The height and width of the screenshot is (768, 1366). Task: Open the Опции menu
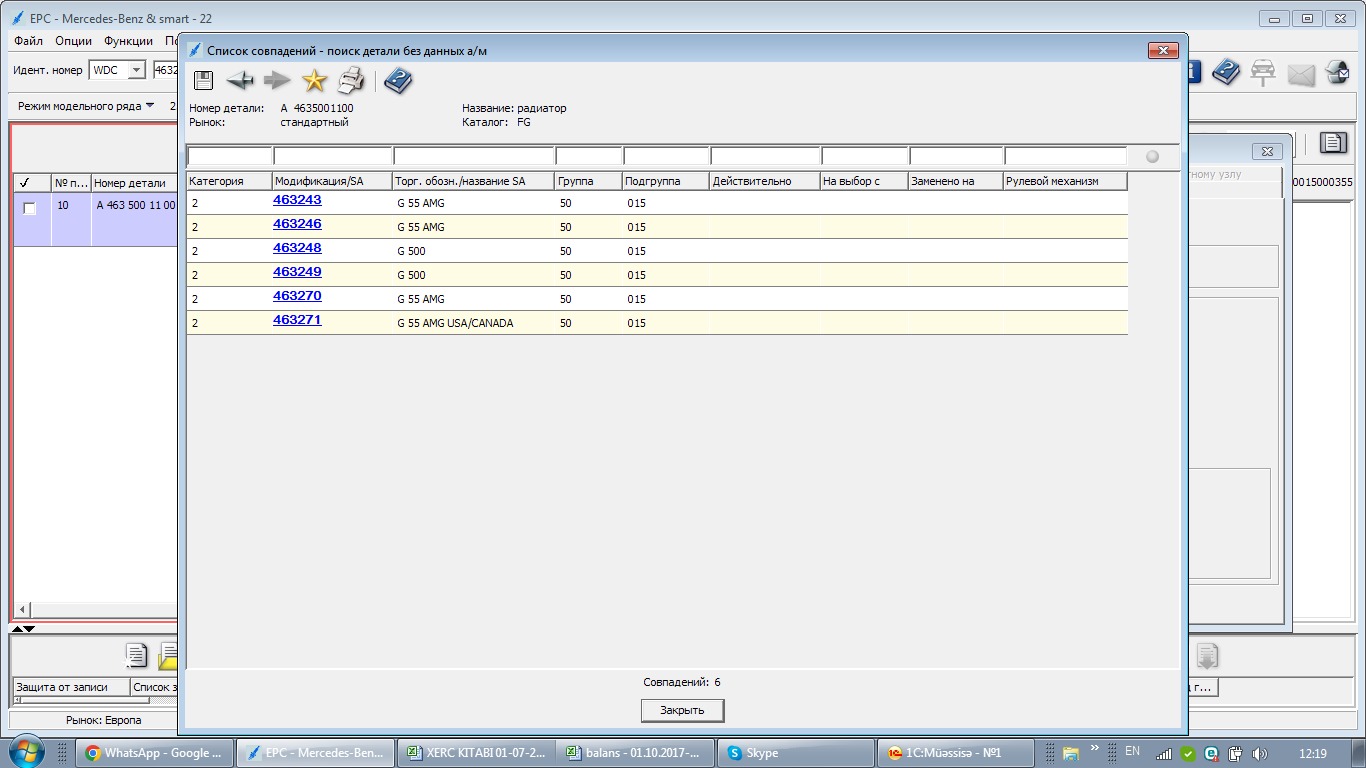73,41
